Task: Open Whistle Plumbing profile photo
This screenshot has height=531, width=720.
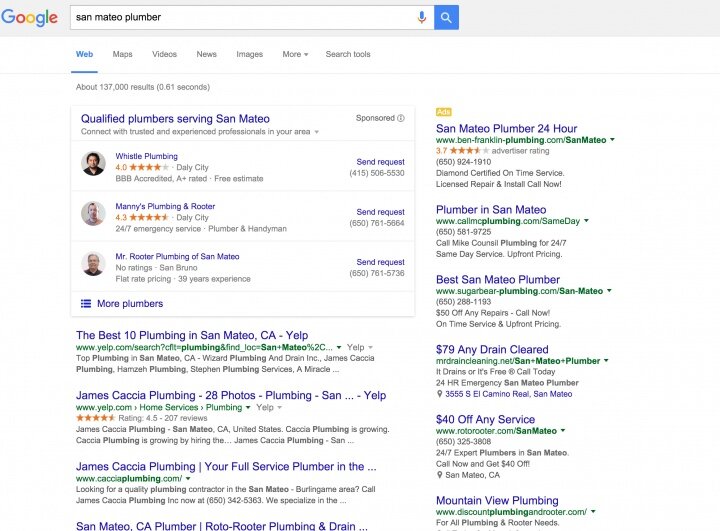Action: 93,164
